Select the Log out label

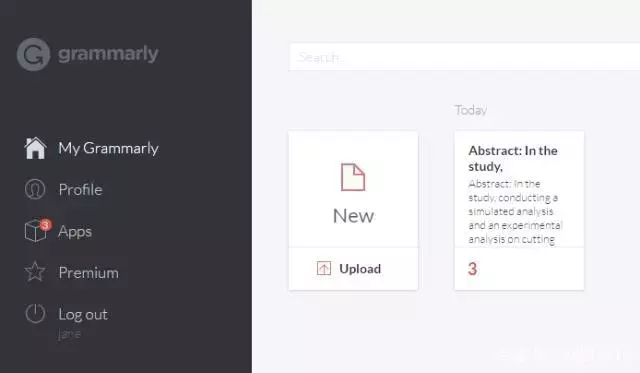pos(83,314)
